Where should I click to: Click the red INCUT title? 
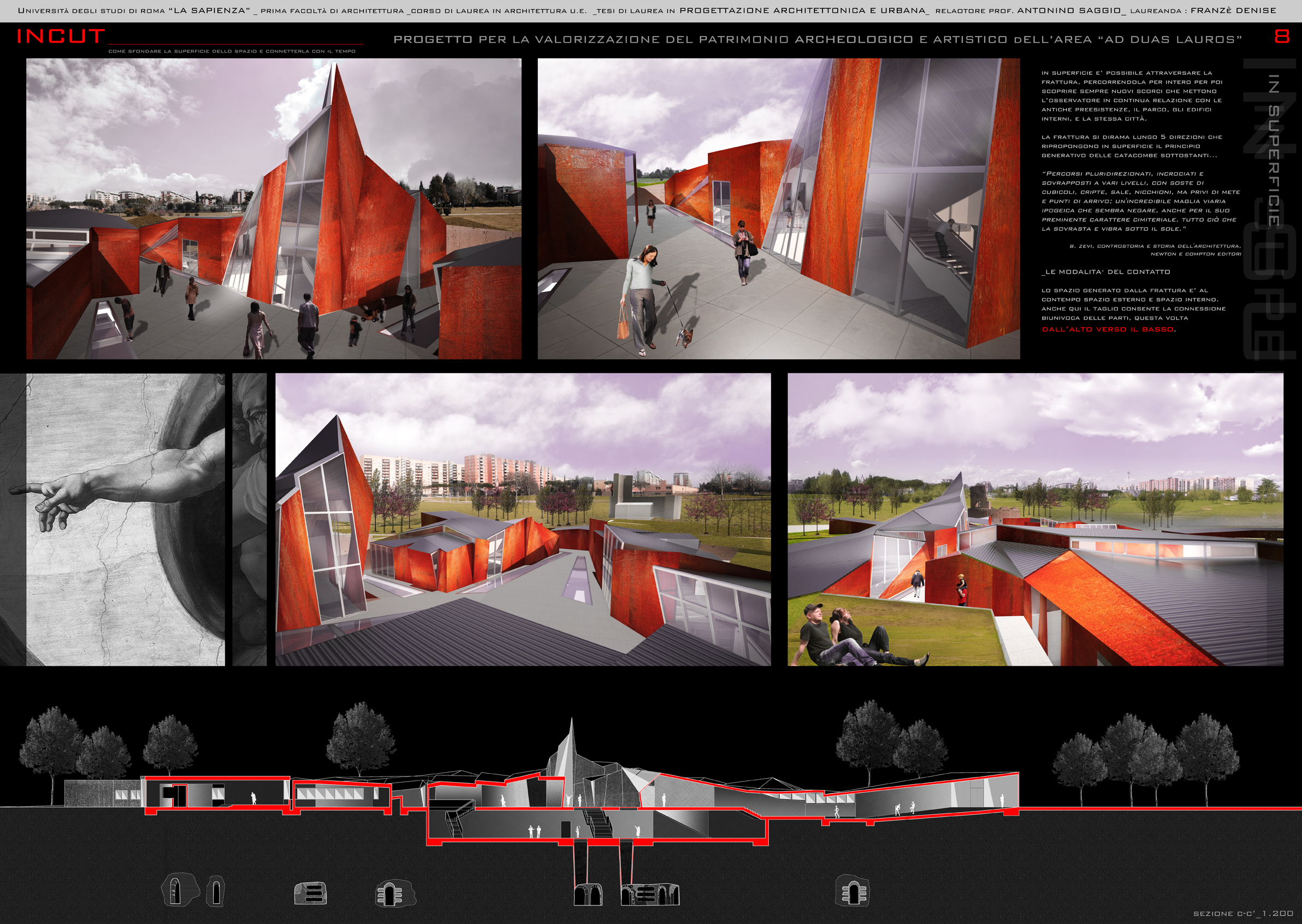61,37
